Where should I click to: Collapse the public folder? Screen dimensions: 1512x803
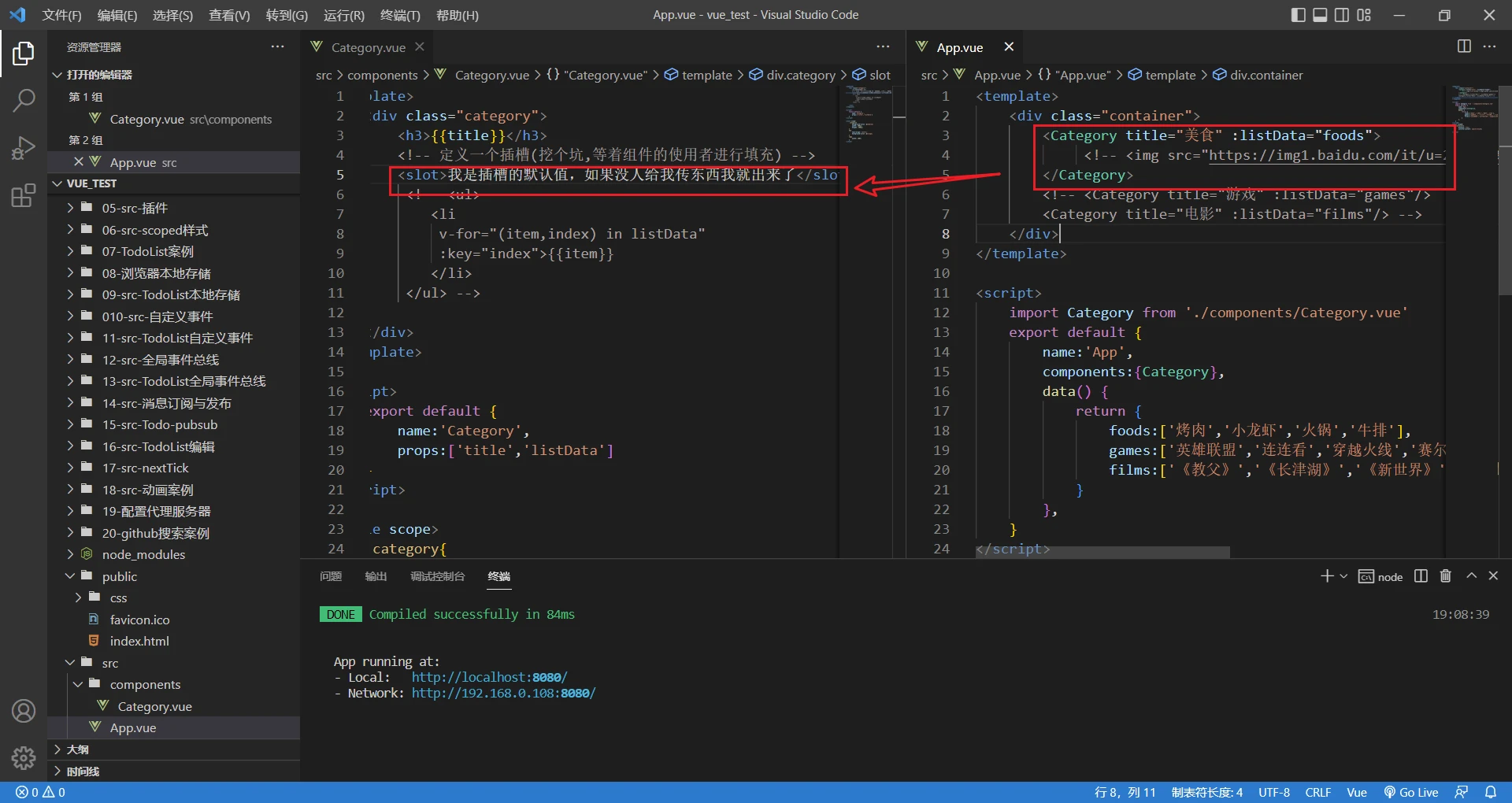(x=119, y=576)
